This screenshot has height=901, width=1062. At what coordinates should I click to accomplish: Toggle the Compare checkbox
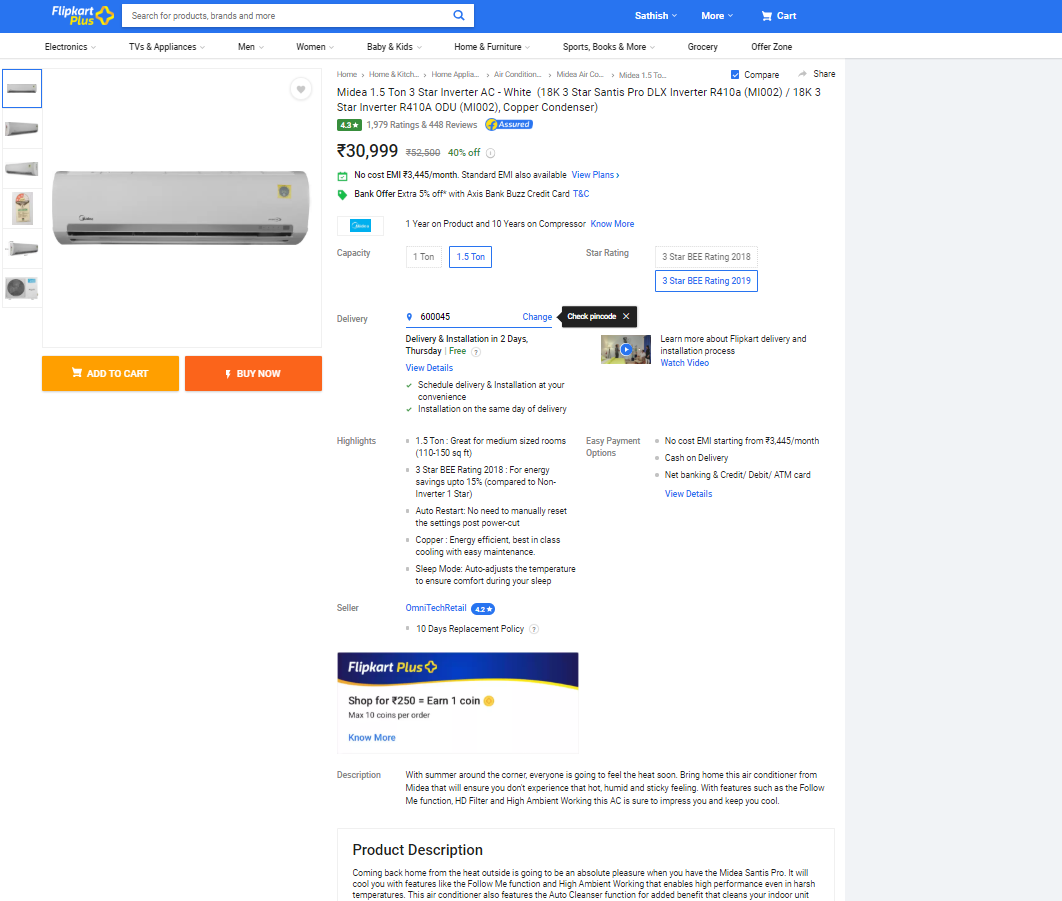pos(736,75)
